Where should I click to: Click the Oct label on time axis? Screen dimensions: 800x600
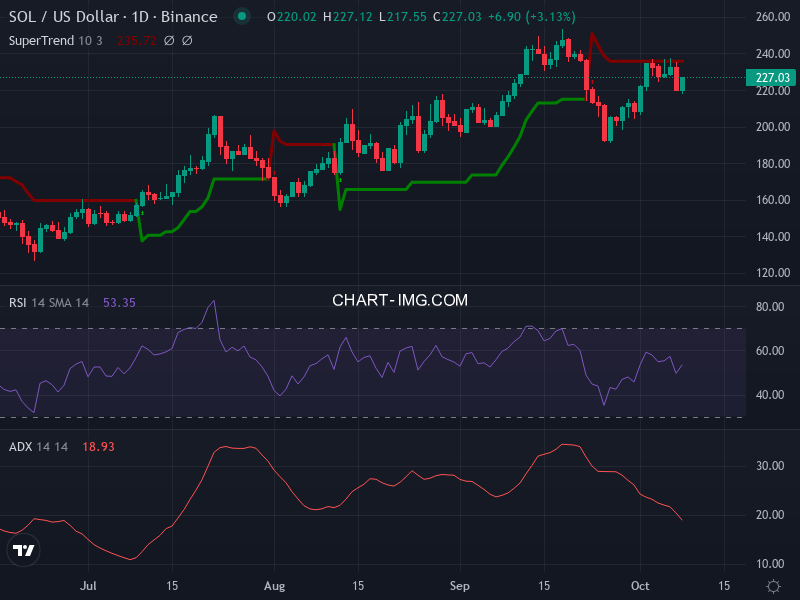pos(640,584)
